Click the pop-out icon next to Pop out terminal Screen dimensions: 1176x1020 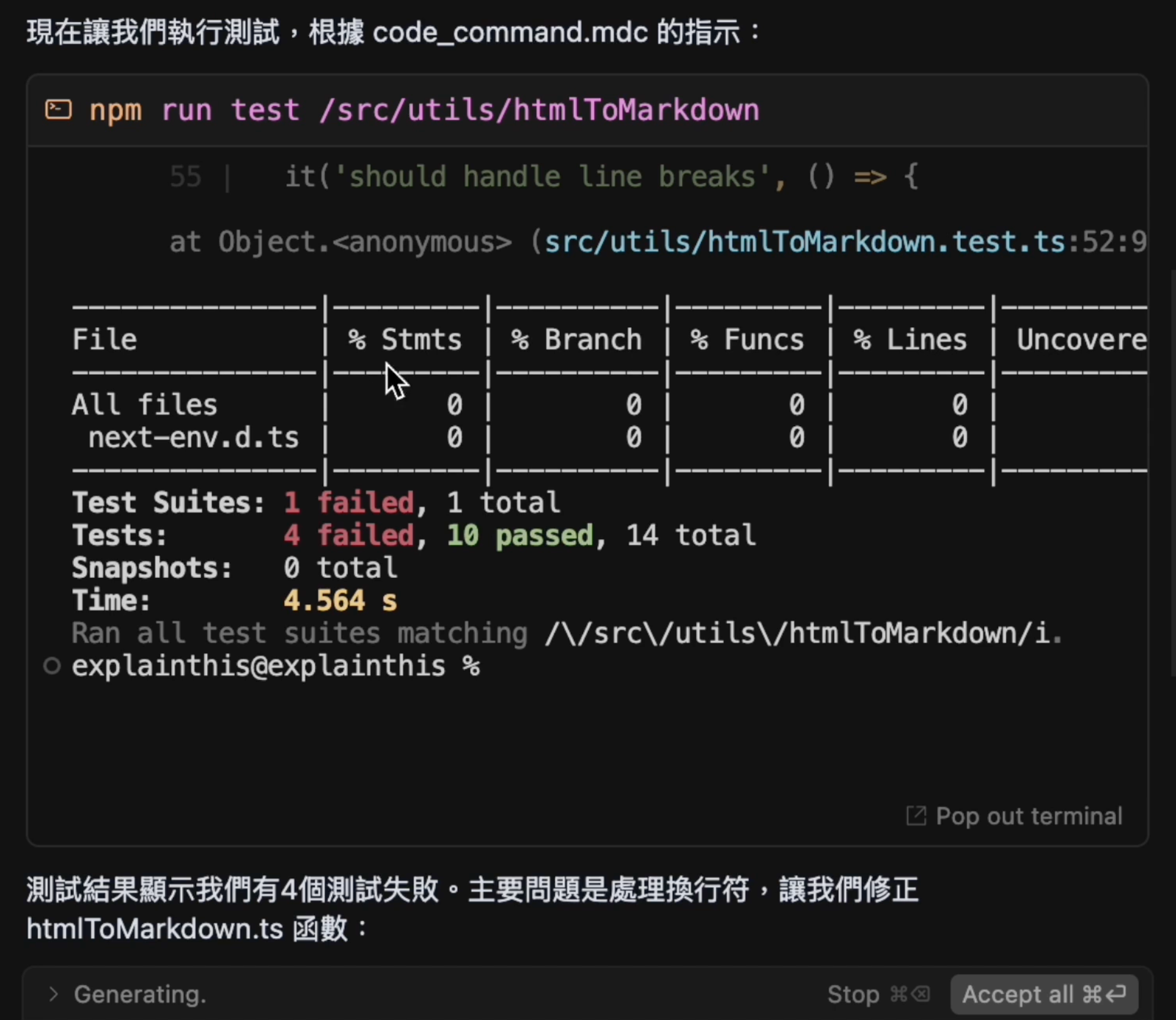tap(915, 816)
